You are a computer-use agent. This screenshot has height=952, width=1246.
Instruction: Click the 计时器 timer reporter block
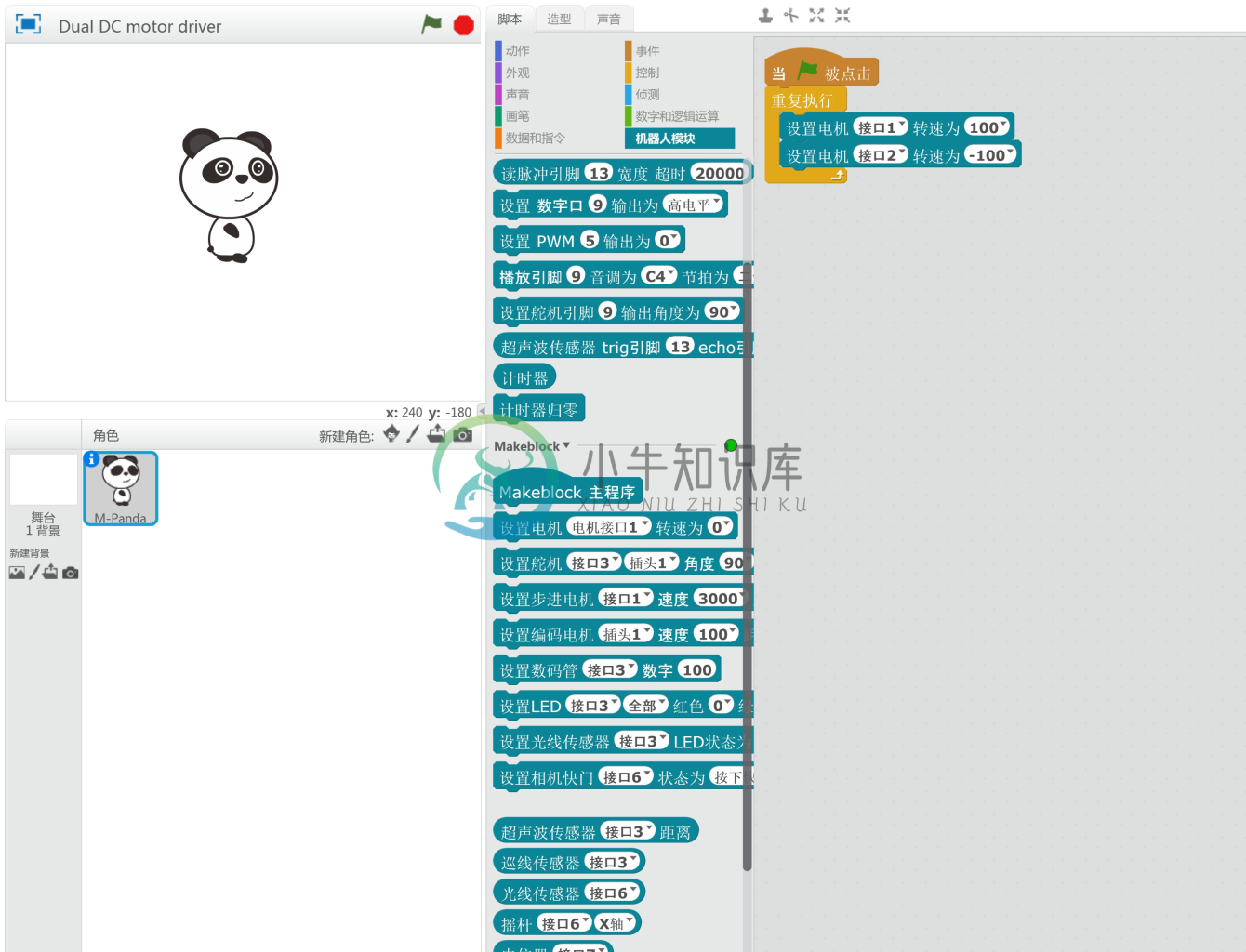click(524, 377)
